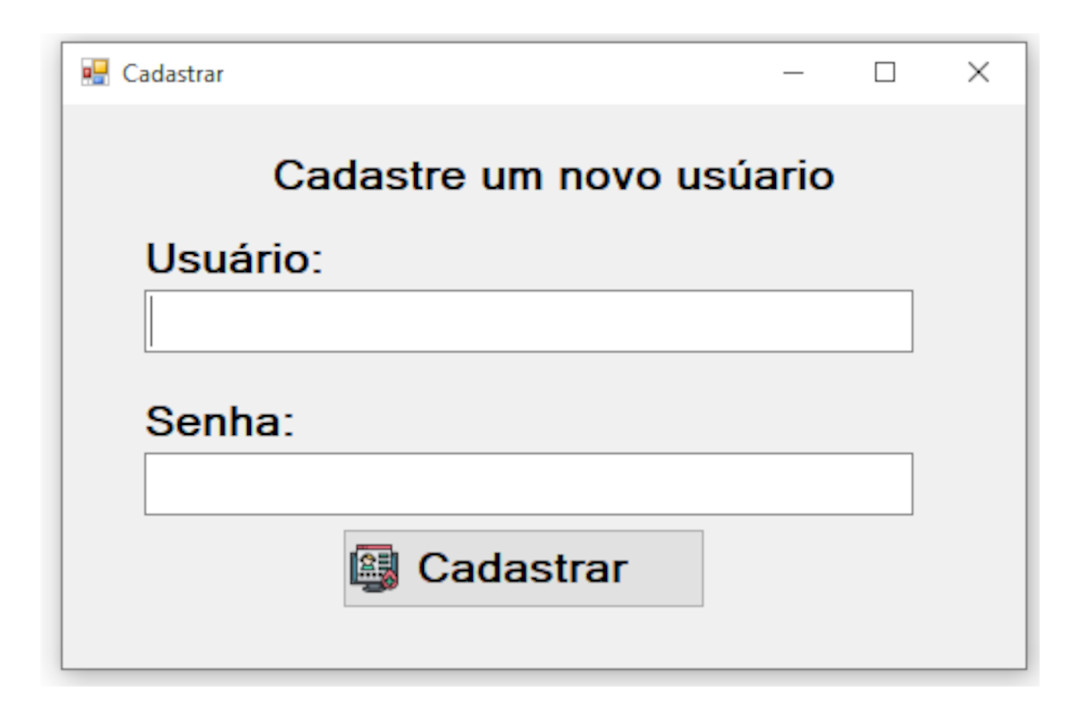Click the right end of the Senha field

point(895,484)
